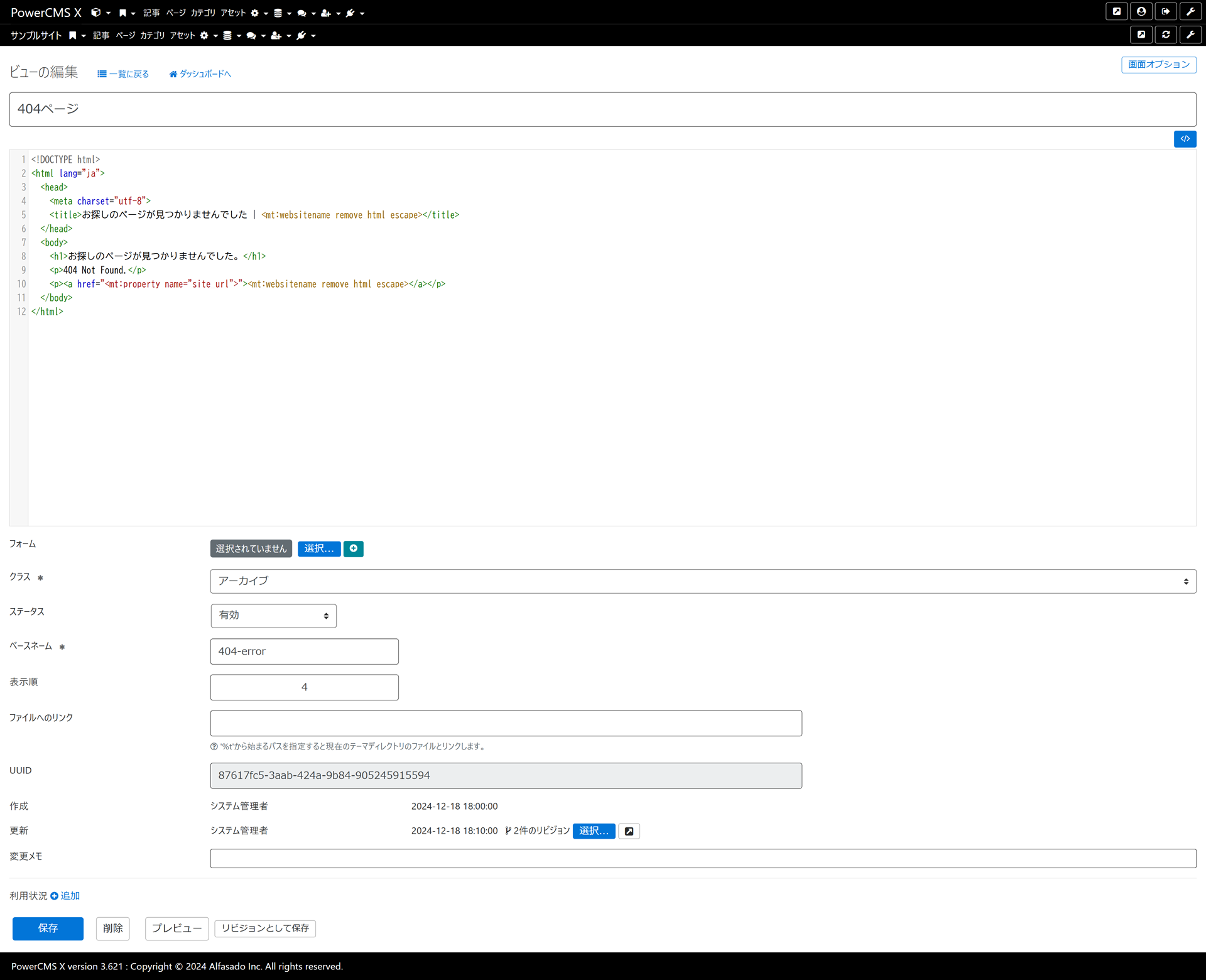Click the green plus icon next to フォーム
This screenshot has height=980, width=1206.
[x=353, y=548]
